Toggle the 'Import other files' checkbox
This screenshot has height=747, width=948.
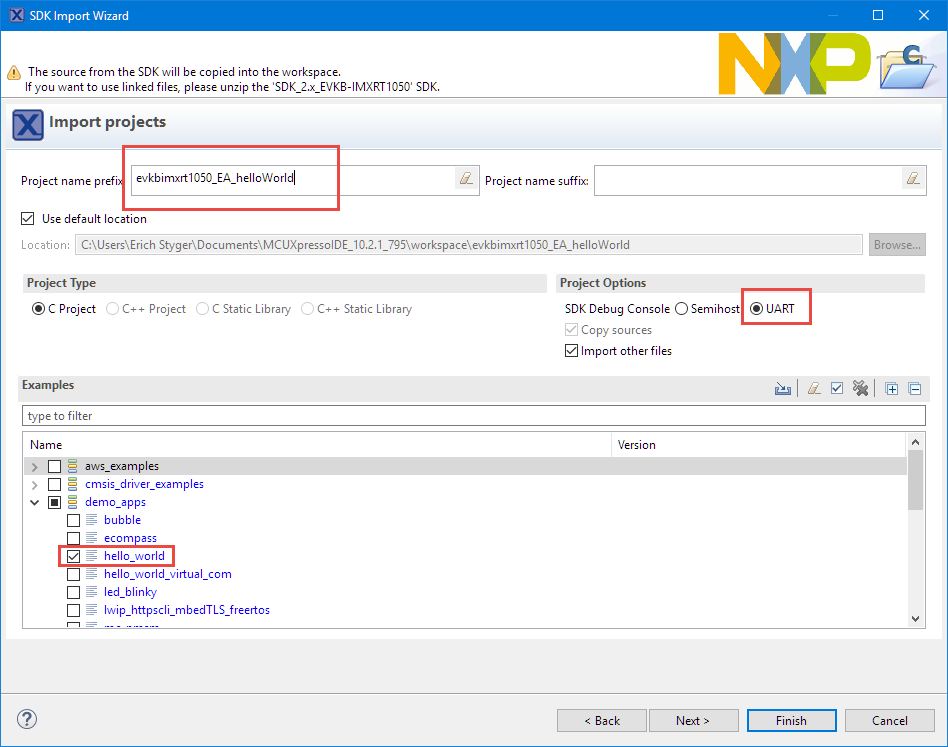572,351
